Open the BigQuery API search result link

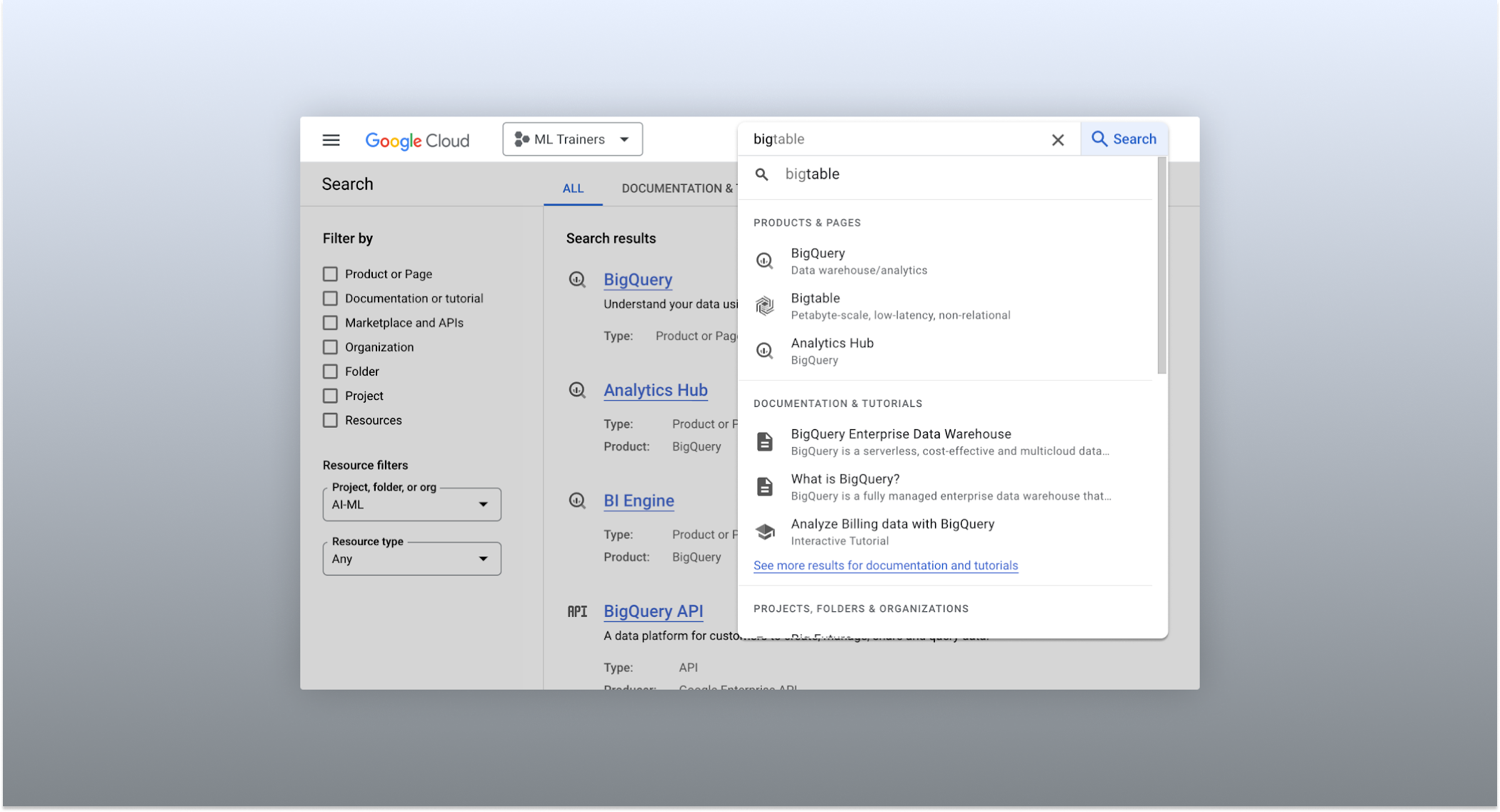654,612
